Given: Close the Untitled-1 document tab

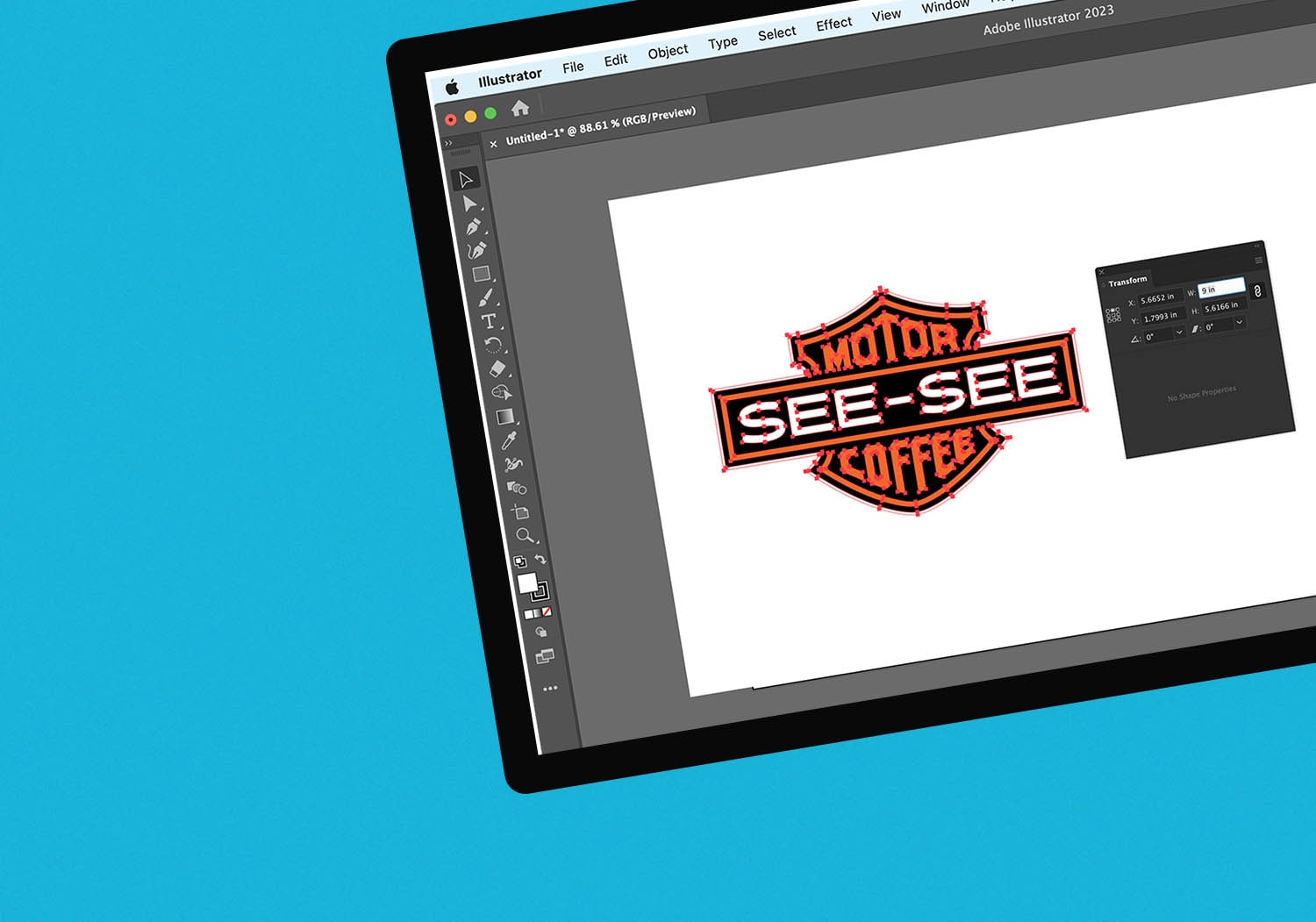Looking at the screenshot, I should click(x=493, y=143).
